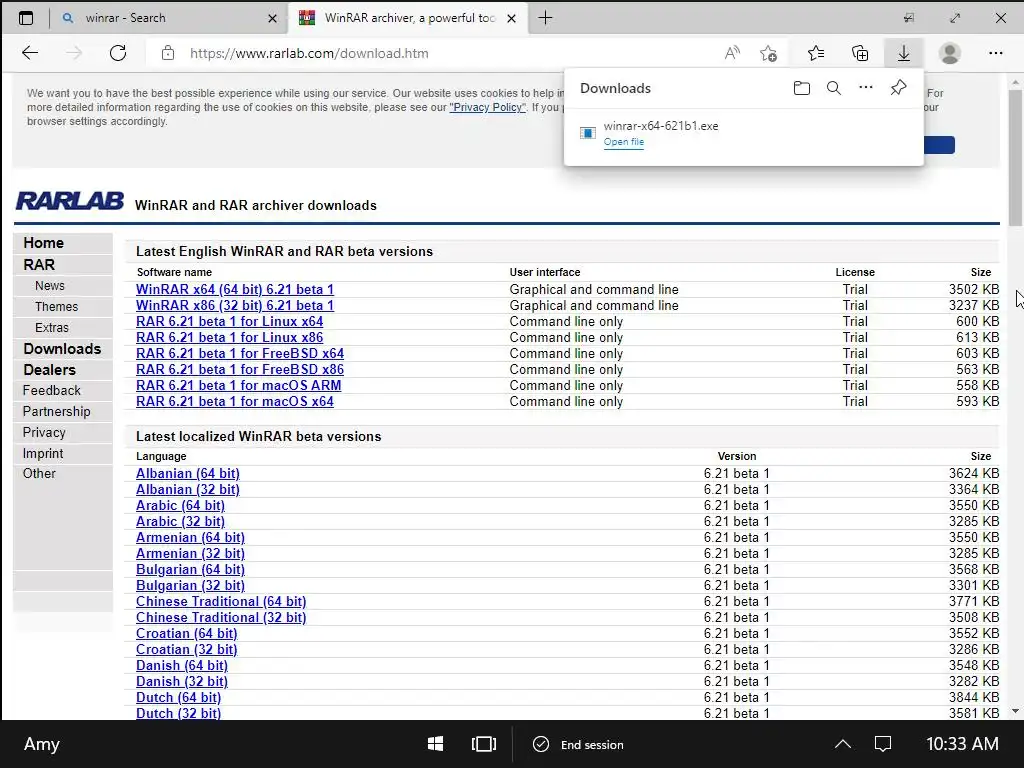The width and height of the screenshot is (1024, 768).
Task: Toggle the Downloads toolbar button
Action: [x=904, y=53]
